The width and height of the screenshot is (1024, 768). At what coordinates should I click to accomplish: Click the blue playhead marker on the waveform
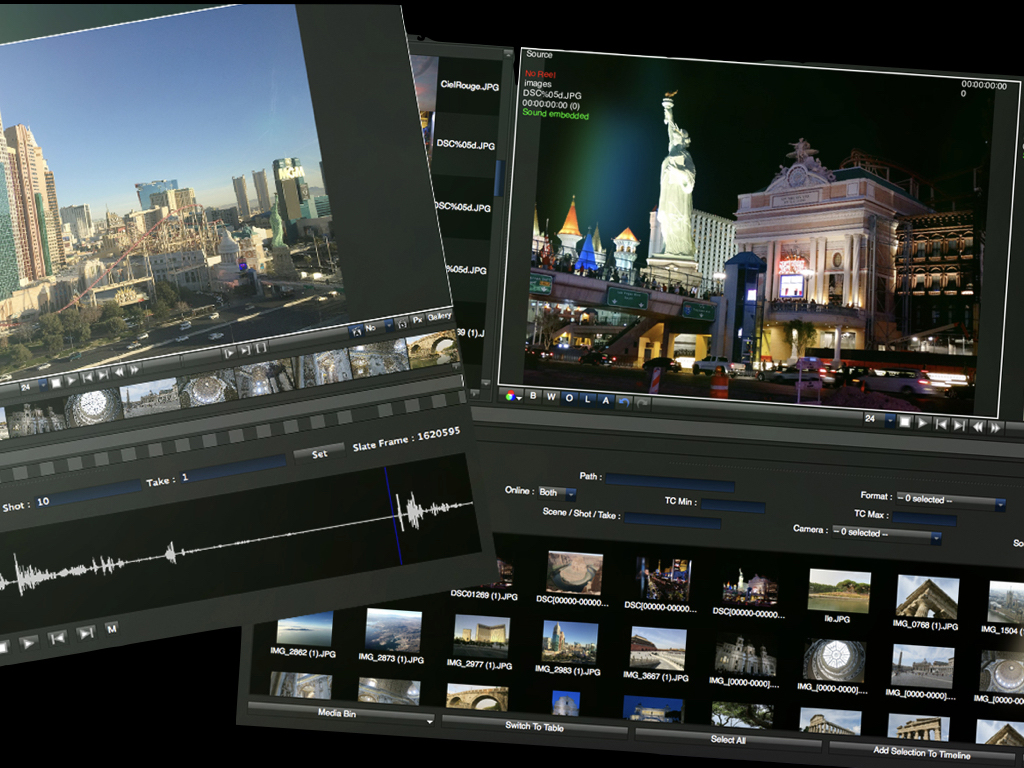coord(393,515)
